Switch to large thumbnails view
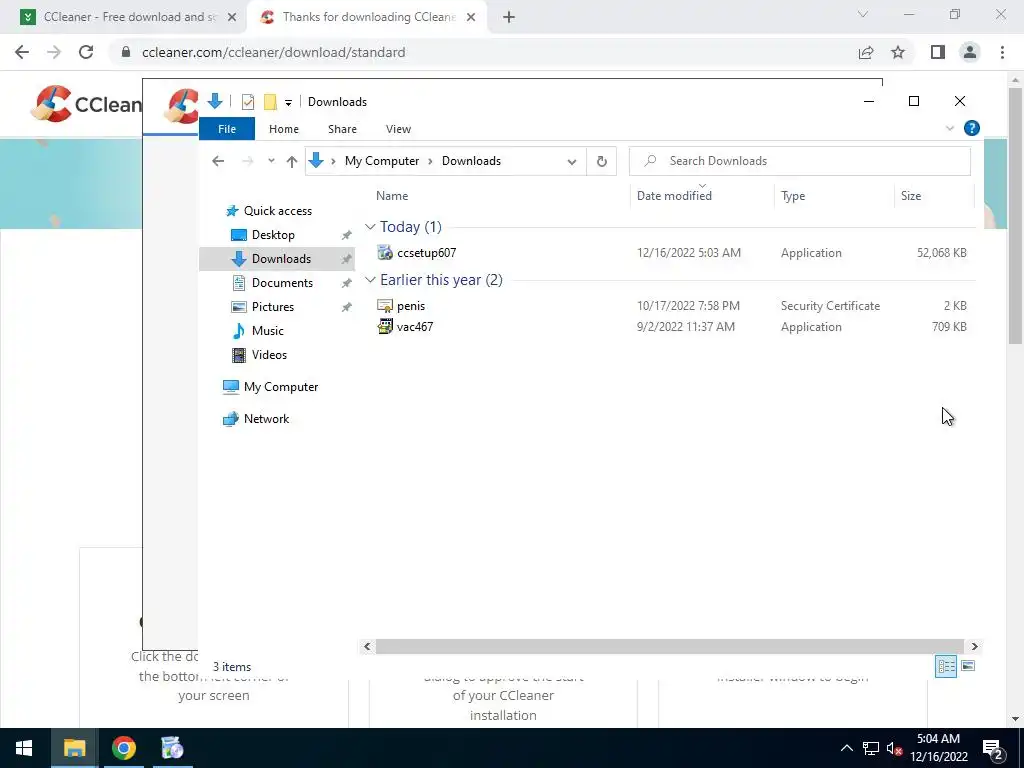 [968, 666]
